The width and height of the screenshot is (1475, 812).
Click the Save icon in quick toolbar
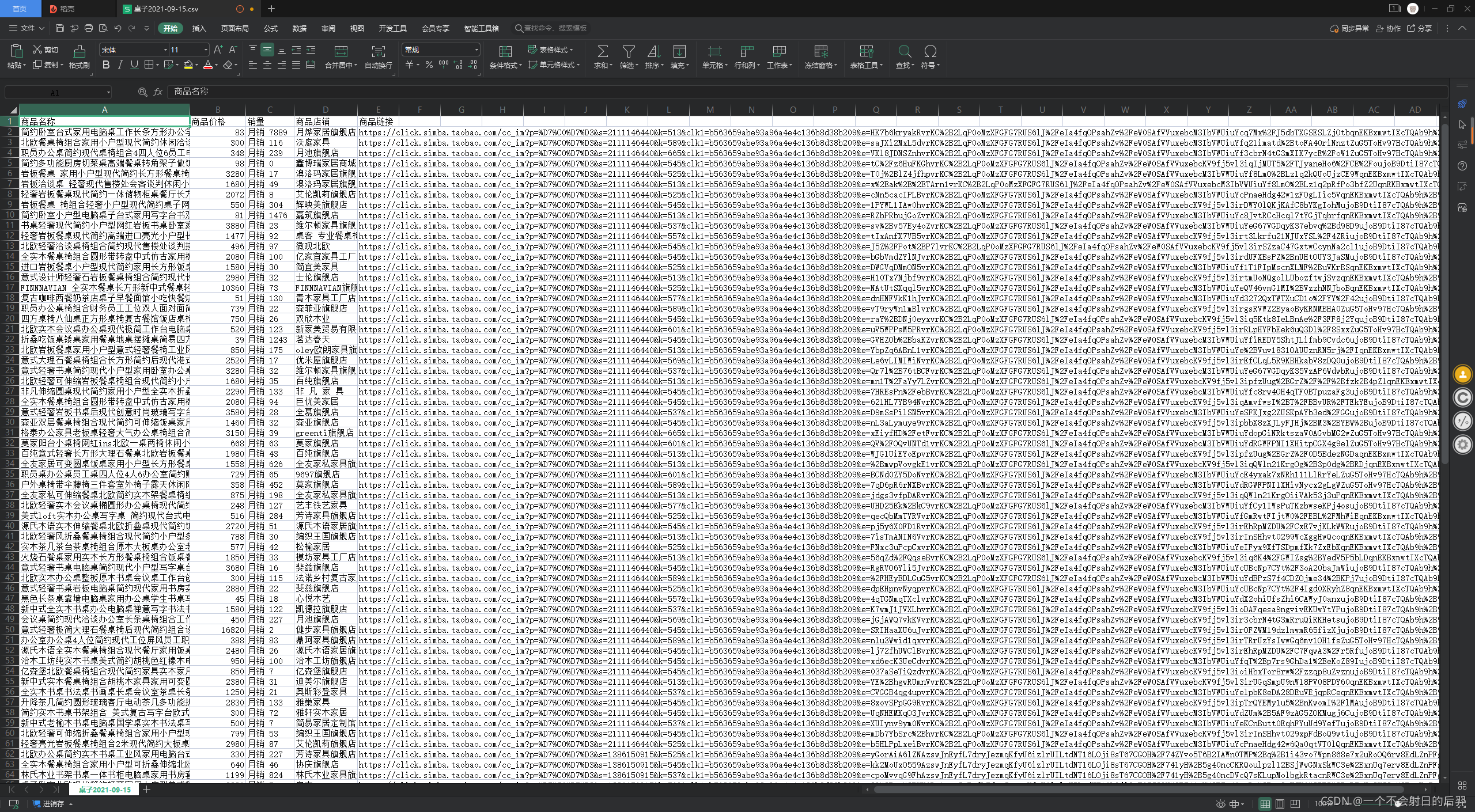[59, 28]
